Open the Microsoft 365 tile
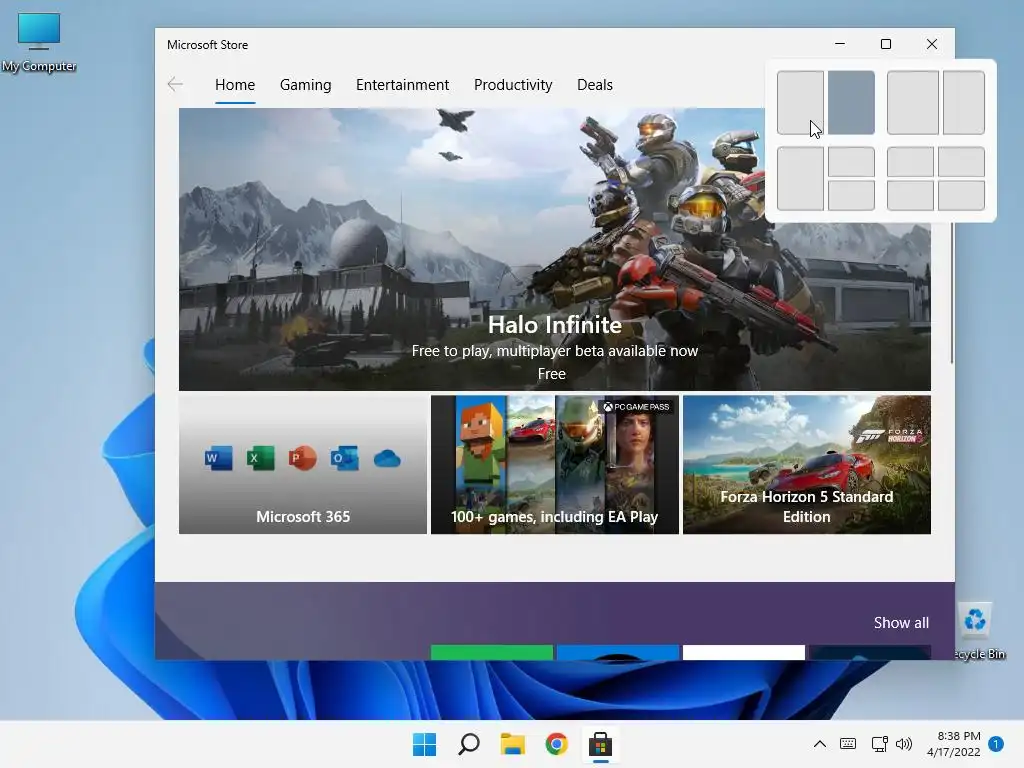The width and height of the screenshot is (1024, 768). coord(303,464)
